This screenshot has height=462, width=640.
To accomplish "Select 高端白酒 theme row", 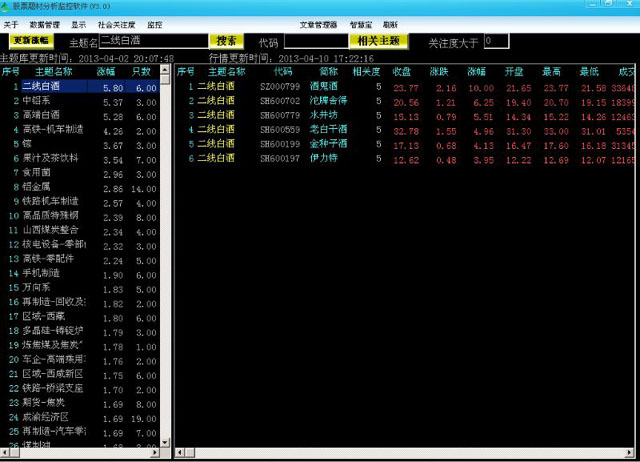I will click(x=80, y=115).
